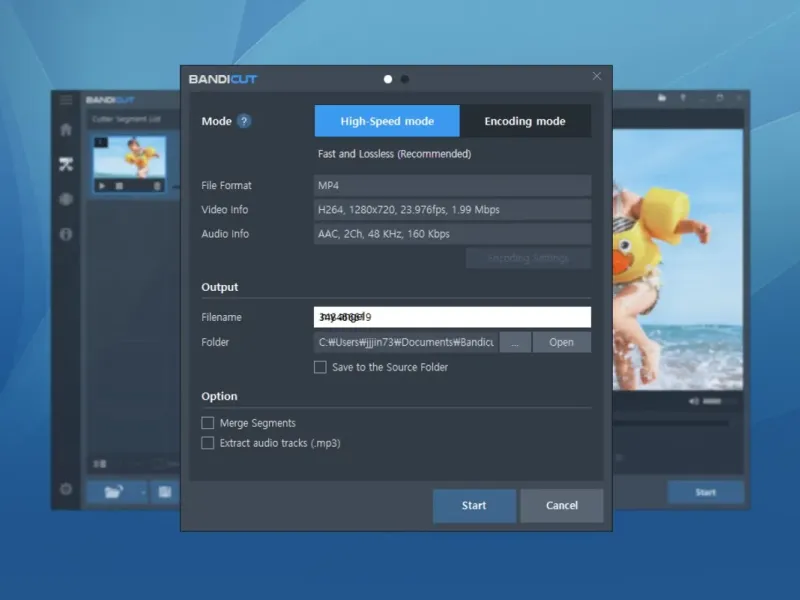The width and height of the screenshot is (800, 600).
Task: Click the Start button in the dialog
Action: click(x=474, y=506)
